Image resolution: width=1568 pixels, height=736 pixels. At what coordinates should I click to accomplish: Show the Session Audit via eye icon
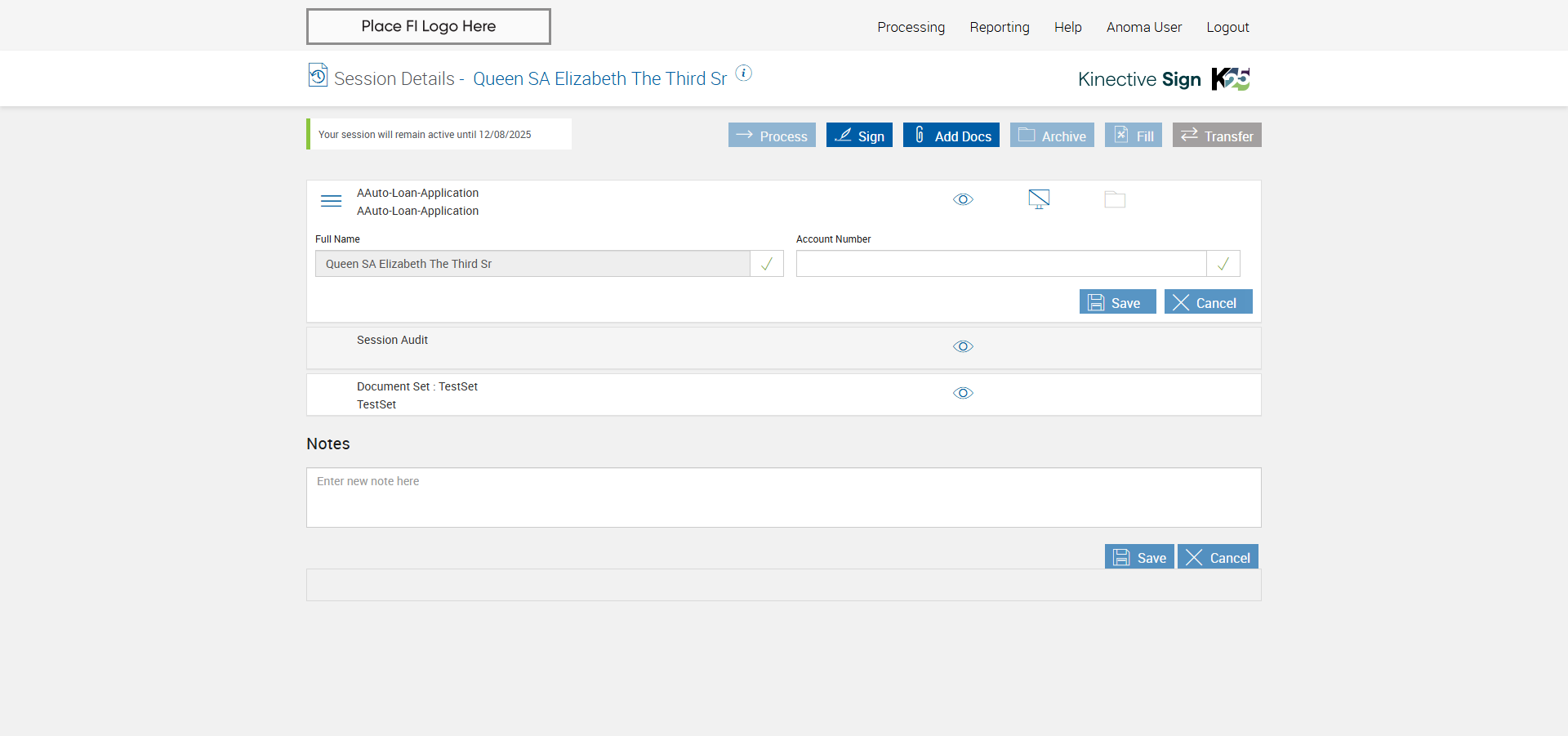point(963,347)
